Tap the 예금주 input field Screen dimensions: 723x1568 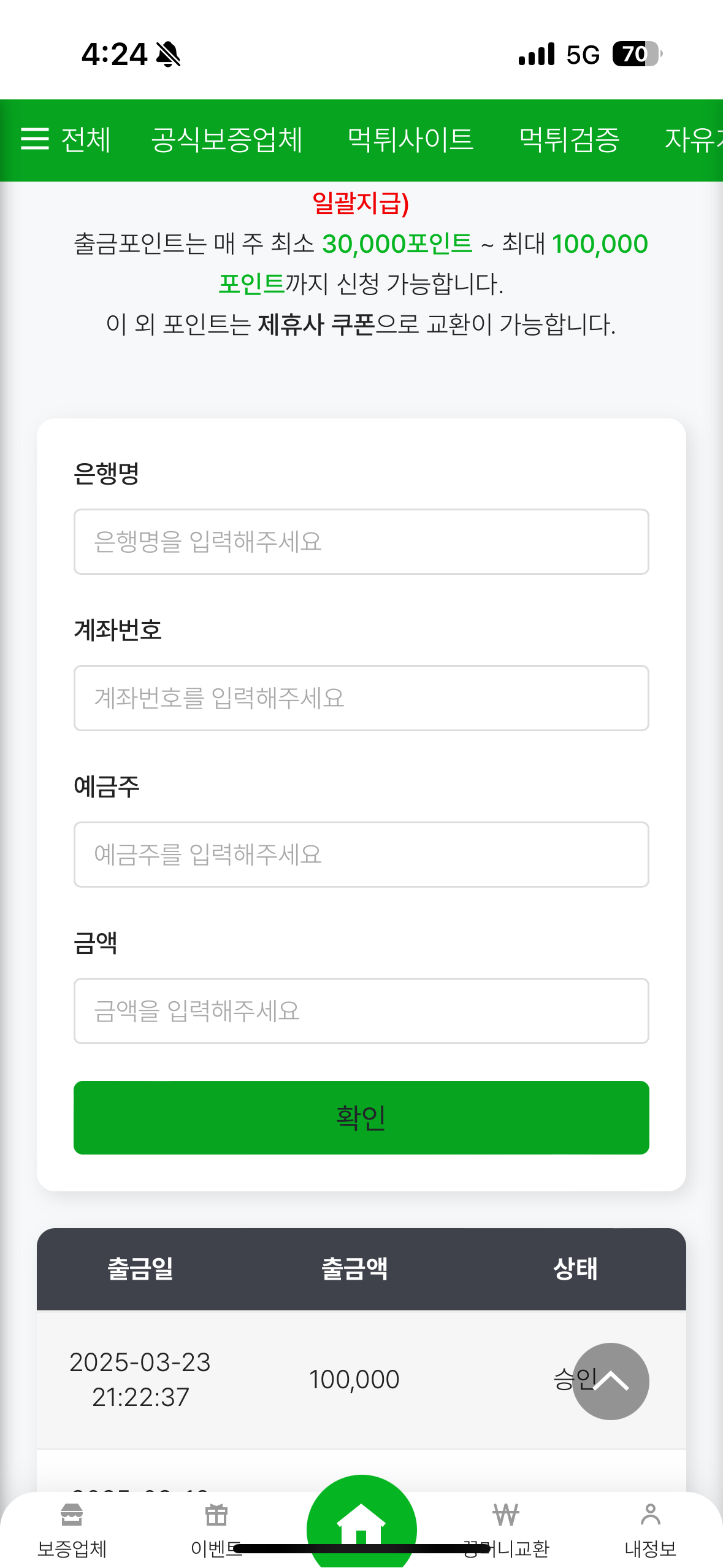click(x=361, y=855)
